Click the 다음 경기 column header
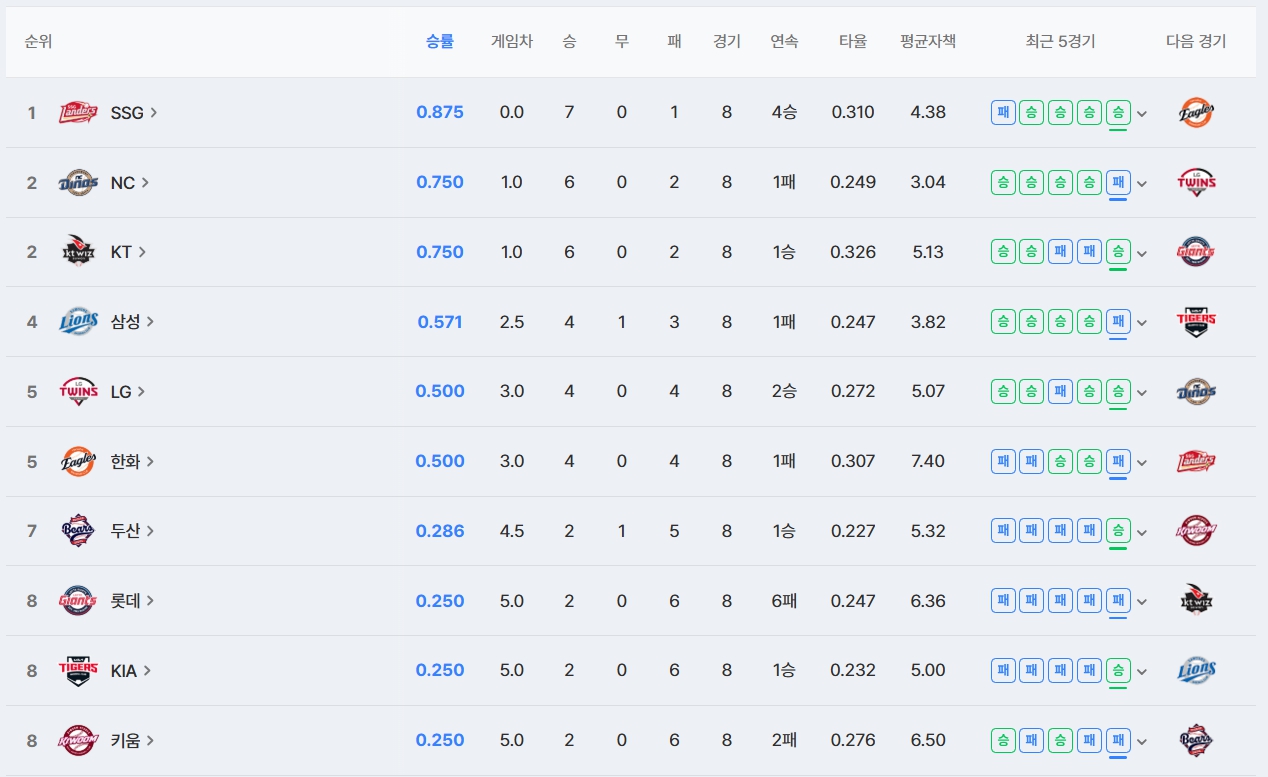1268x777 pixels. tap(1196, 41)
